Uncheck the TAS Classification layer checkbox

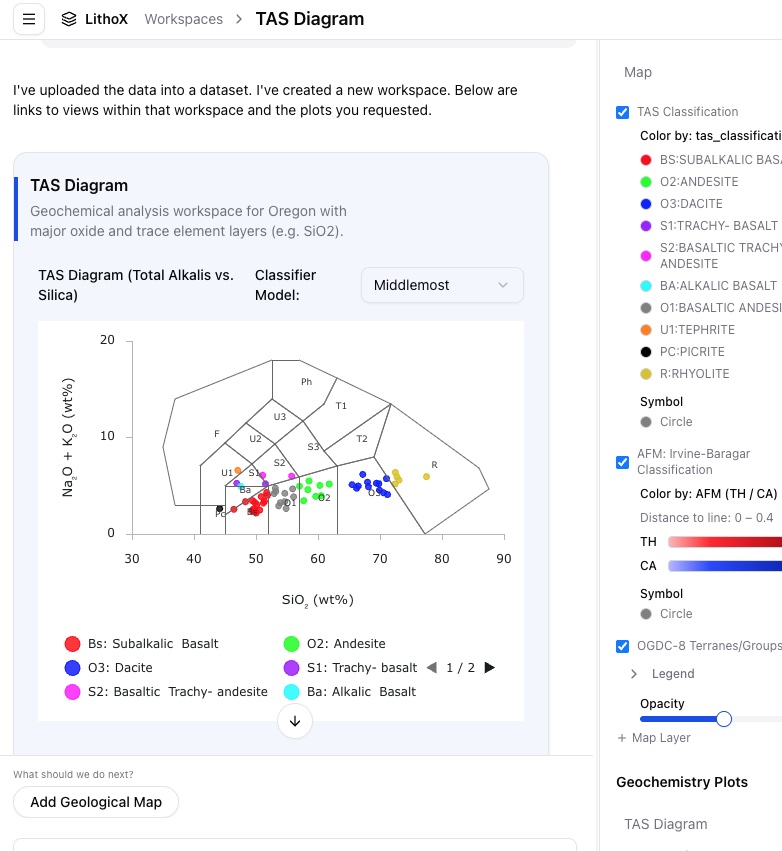pyautogui.click(x=622, y=112)
